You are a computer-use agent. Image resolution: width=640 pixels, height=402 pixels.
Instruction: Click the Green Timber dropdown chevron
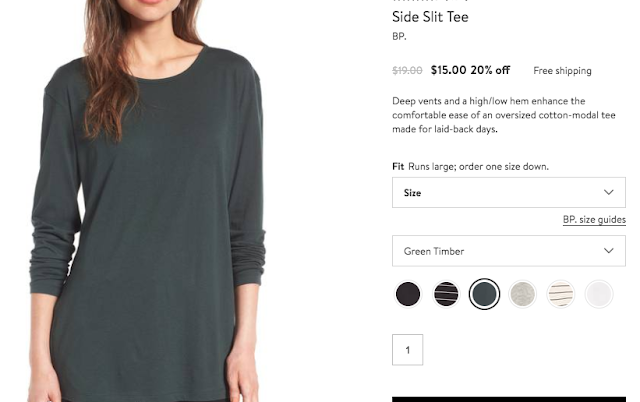(x=608, y=251)
